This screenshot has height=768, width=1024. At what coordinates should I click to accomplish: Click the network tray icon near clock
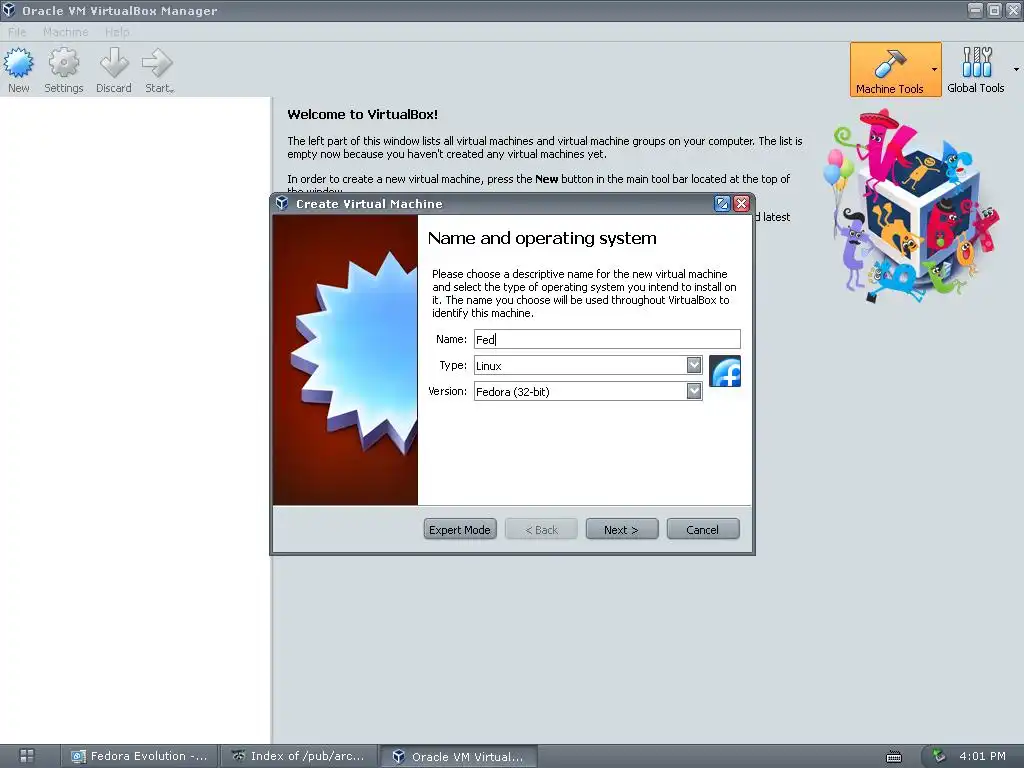[x=938, y=756]
